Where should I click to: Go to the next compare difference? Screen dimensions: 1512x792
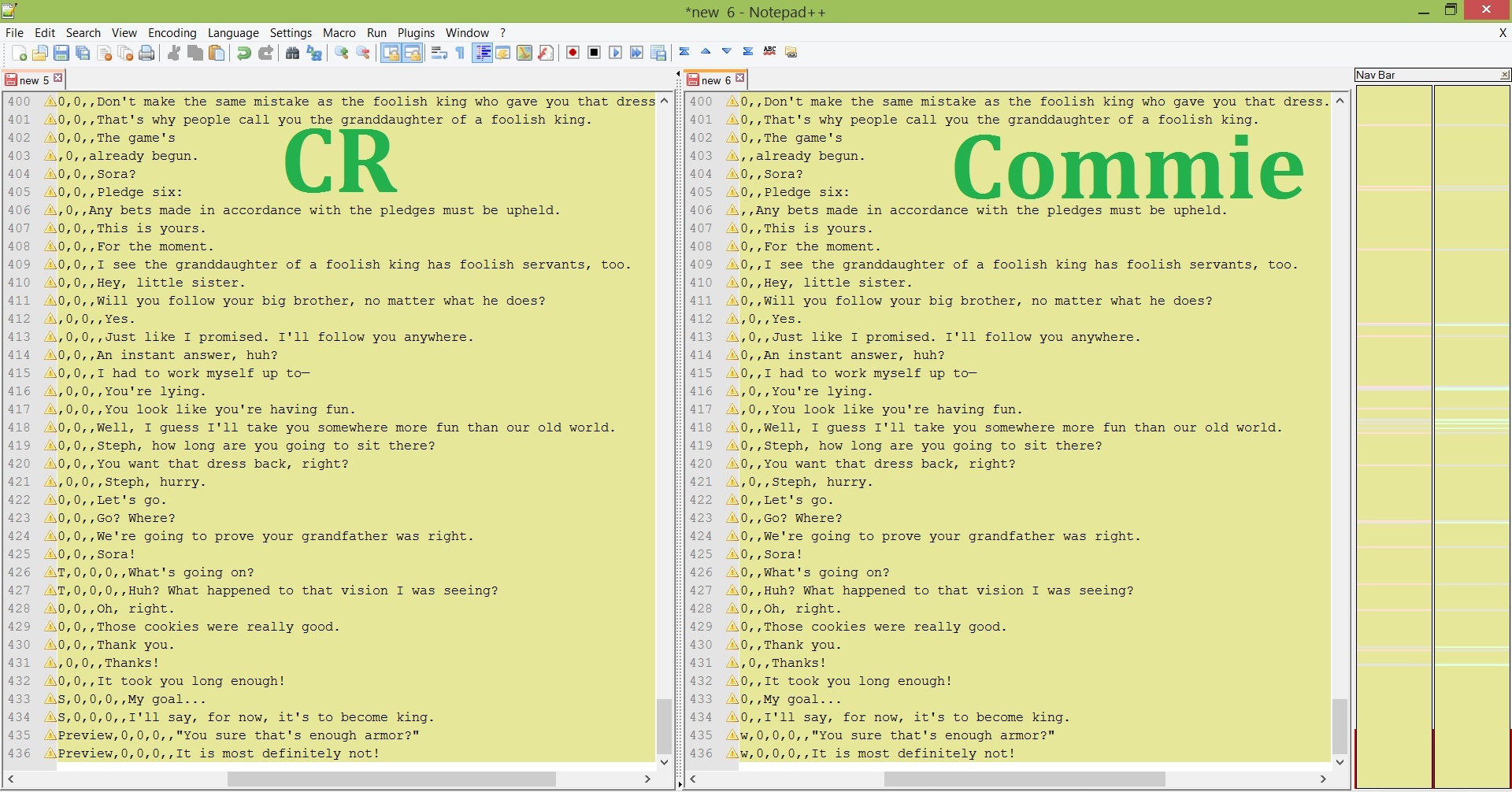pyautogui.click(x=727, y=52)
